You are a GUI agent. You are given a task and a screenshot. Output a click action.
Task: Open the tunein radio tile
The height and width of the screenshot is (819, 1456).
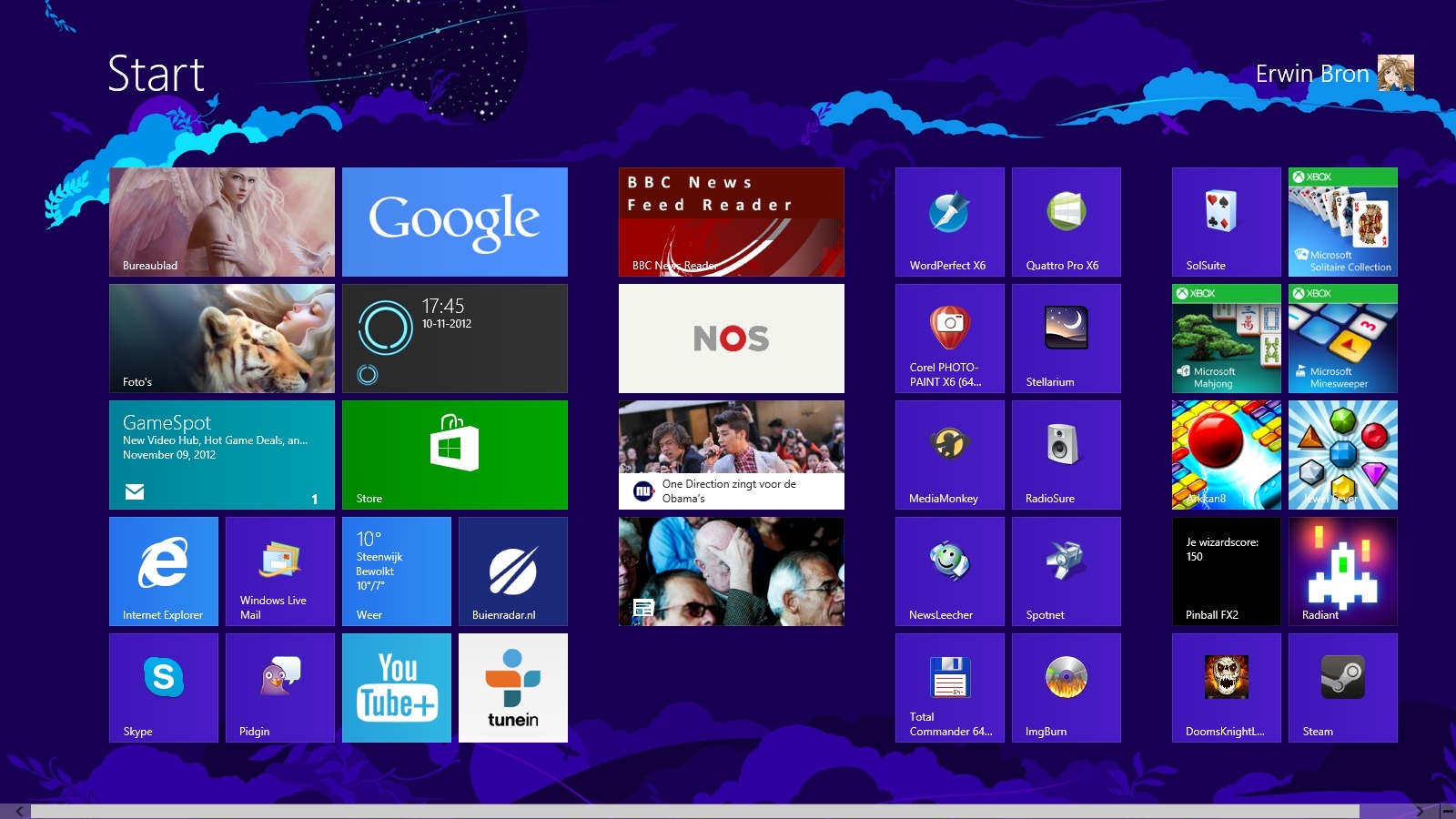pos(513,688)
